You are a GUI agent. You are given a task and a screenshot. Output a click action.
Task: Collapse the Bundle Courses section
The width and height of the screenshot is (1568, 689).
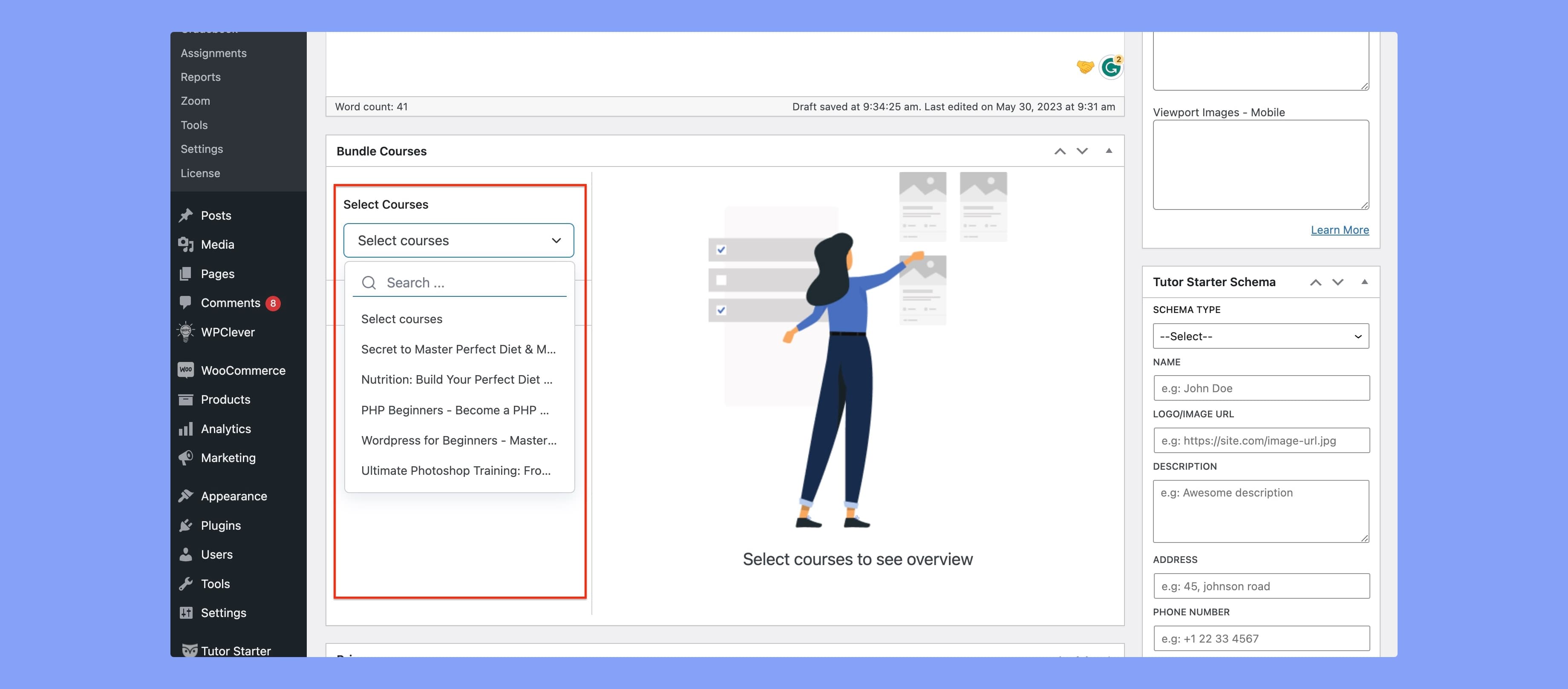click(1109, 151)
